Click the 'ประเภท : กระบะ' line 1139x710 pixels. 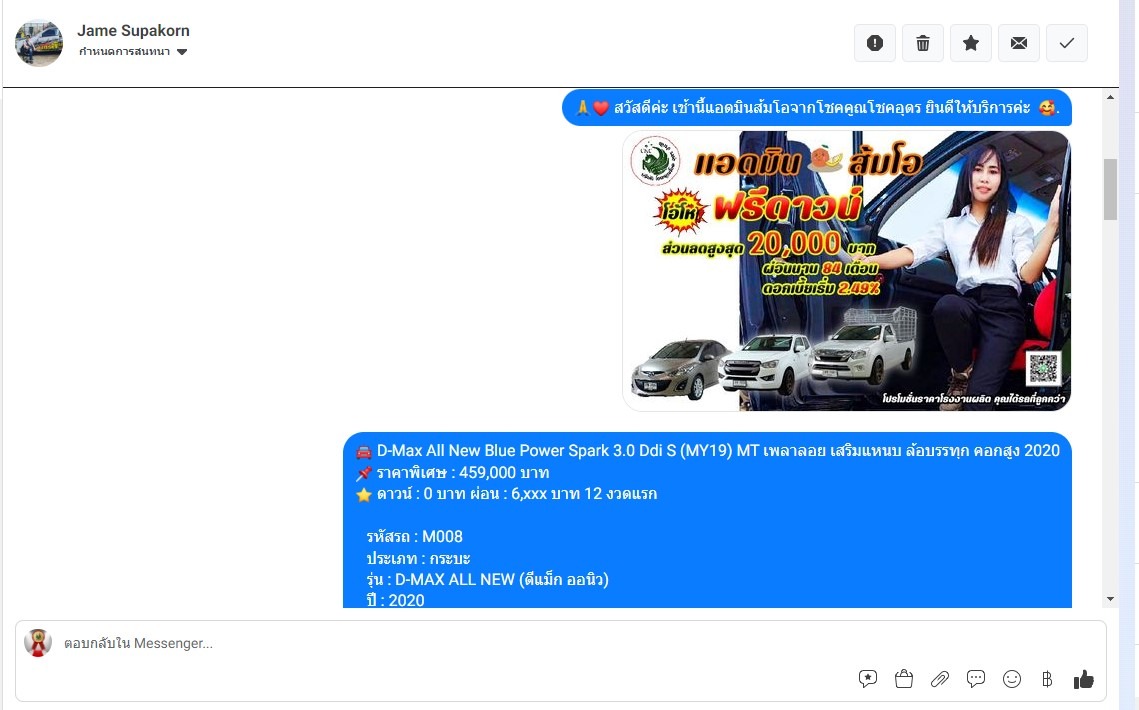[x=418, y=558]
